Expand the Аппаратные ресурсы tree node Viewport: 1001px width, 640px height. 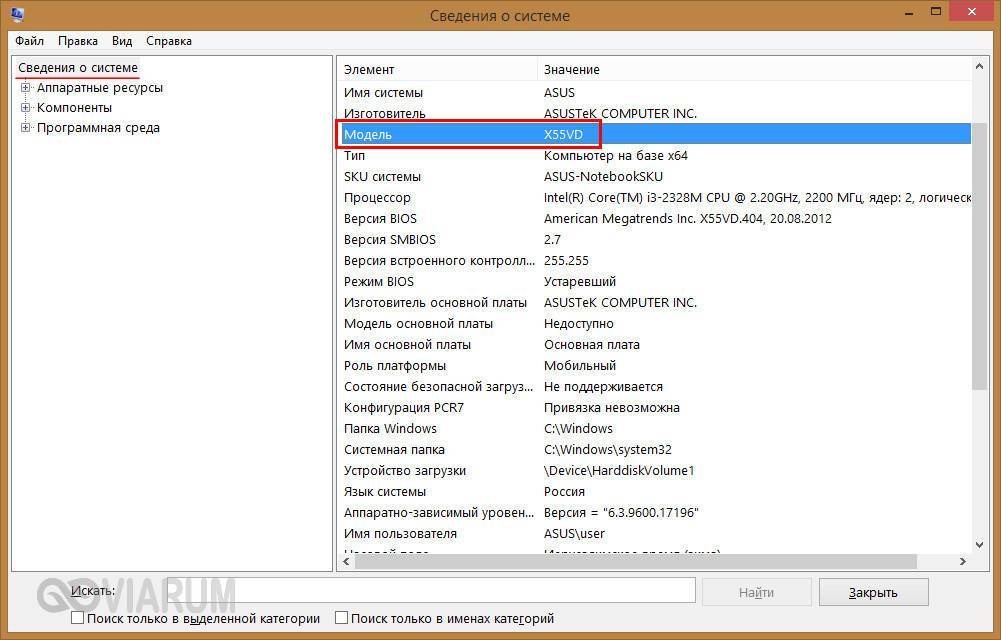click(26, 88)
